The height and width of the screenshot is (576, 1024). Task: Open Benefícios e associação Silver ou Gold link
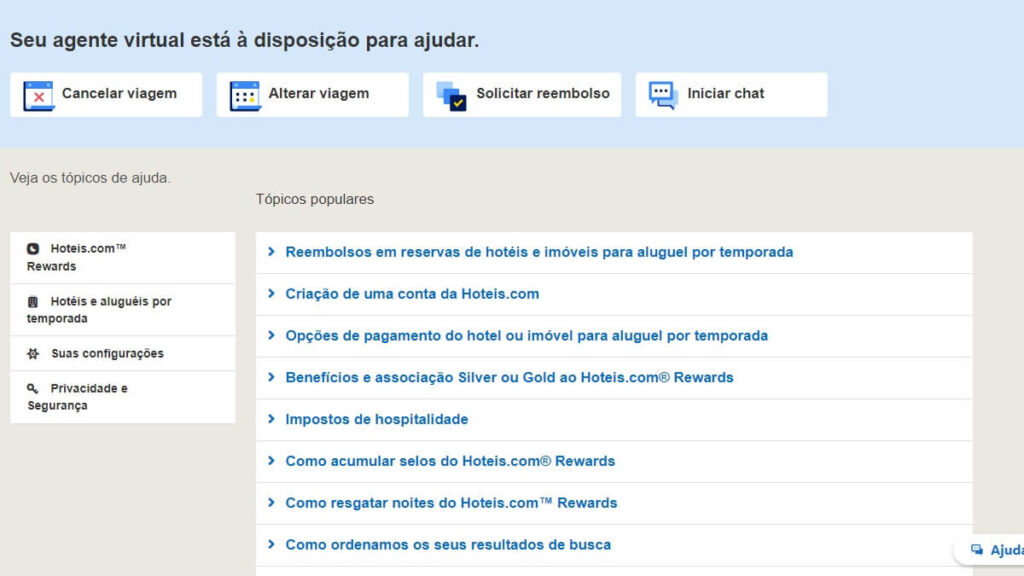509,377
